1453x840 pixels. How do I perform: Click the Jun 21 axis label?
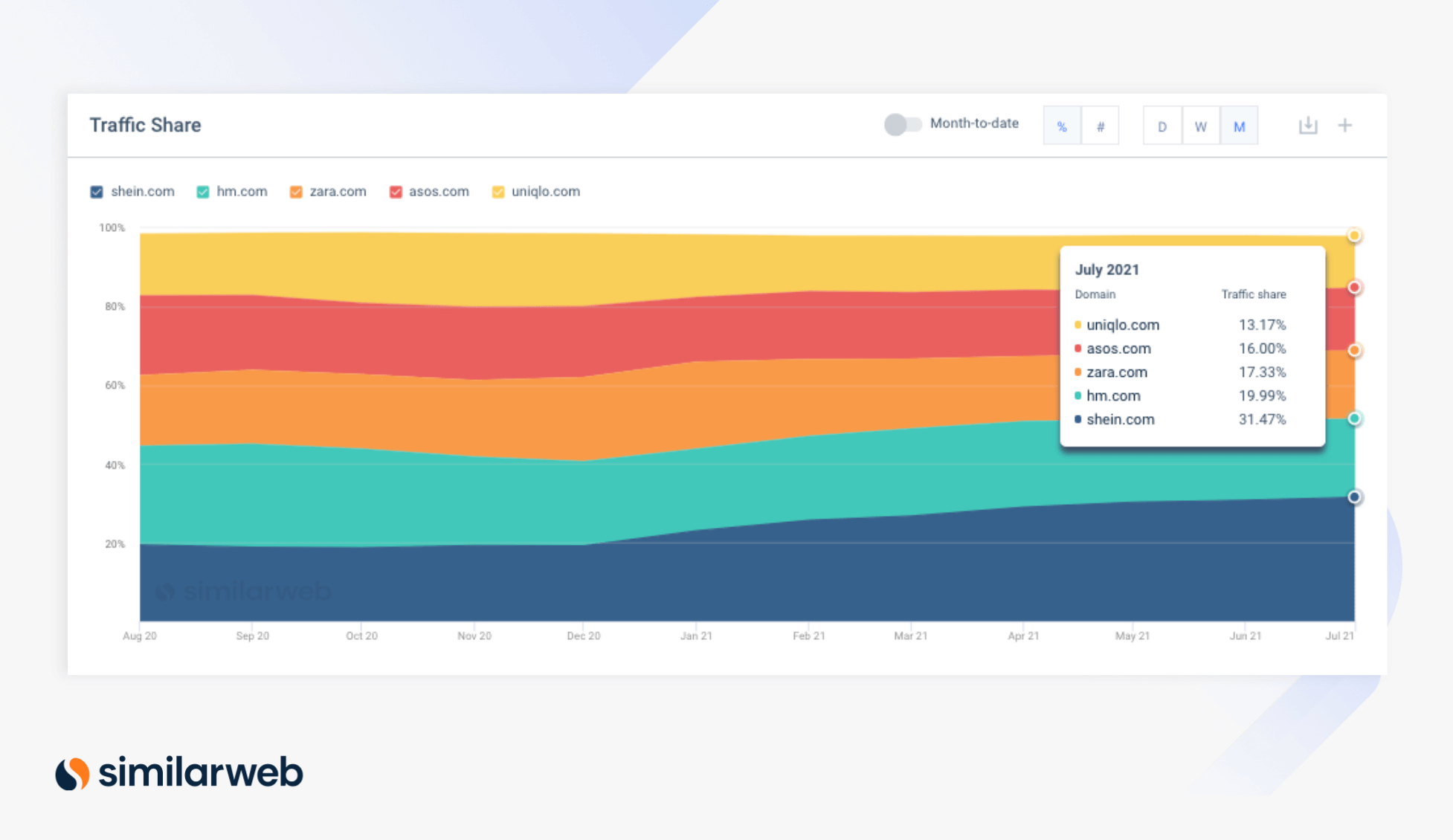(1245, 636)
